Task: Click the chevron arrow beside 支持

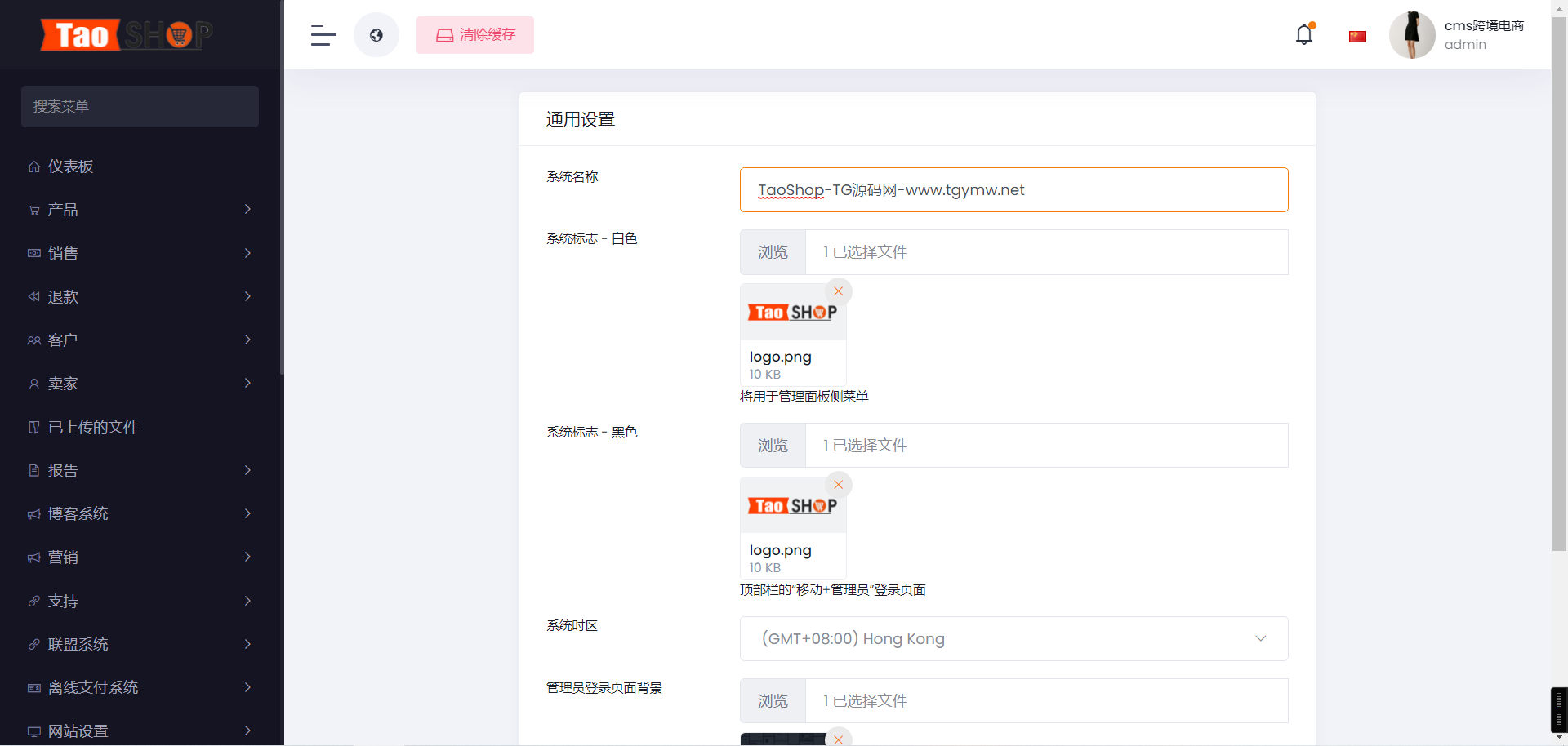Action: (x=247, y=601)
